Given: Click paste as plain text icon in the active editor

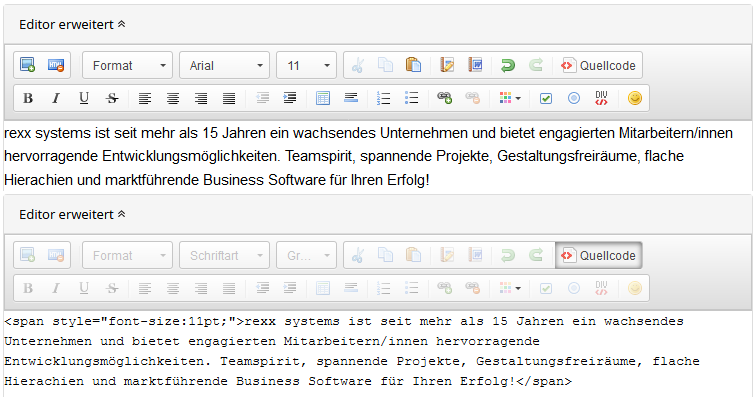Looking at the screenshot, I should coord(447,65).
